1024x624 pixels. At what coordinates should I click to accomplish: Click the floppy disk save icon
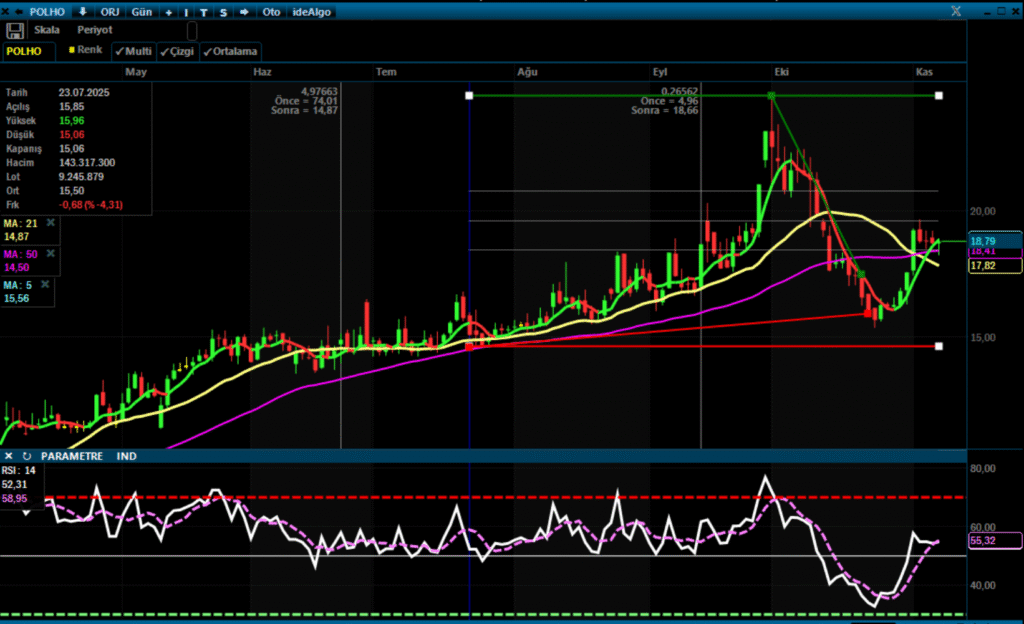point(15,30)
